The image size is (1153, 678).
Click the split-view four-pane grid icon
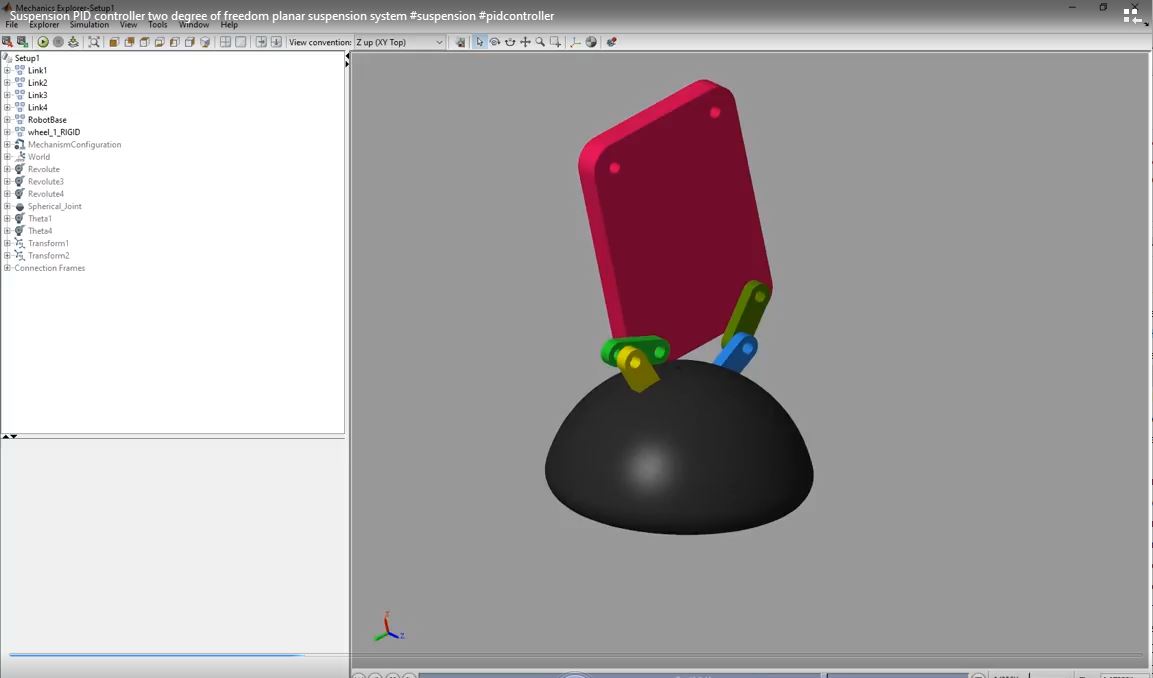point(225,42)
